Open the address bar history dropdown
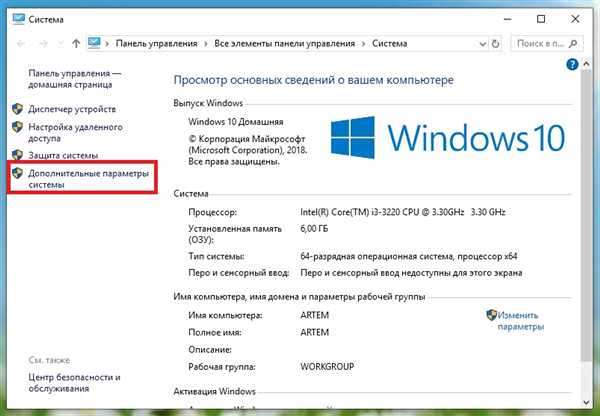This screenshot has height=416, width=600. click(x=483, y=44)
